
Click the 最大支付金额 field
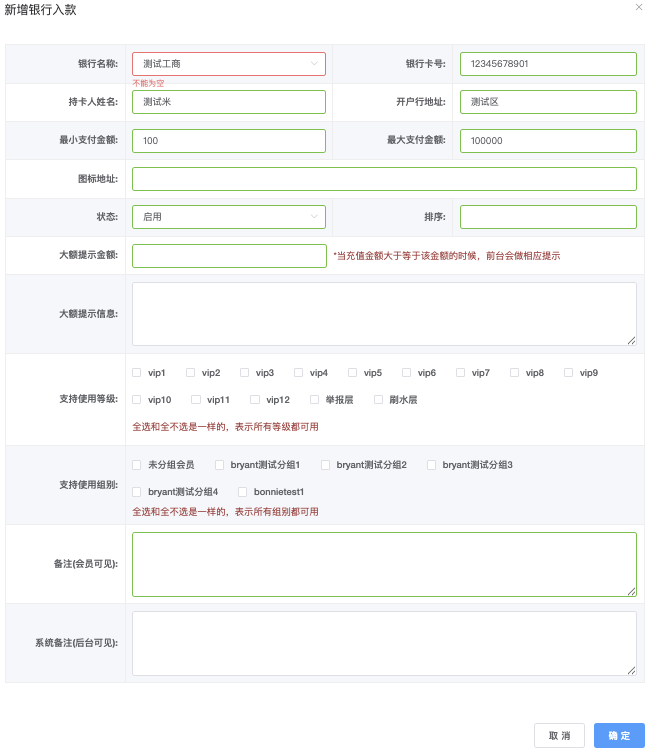pos(548,141)
